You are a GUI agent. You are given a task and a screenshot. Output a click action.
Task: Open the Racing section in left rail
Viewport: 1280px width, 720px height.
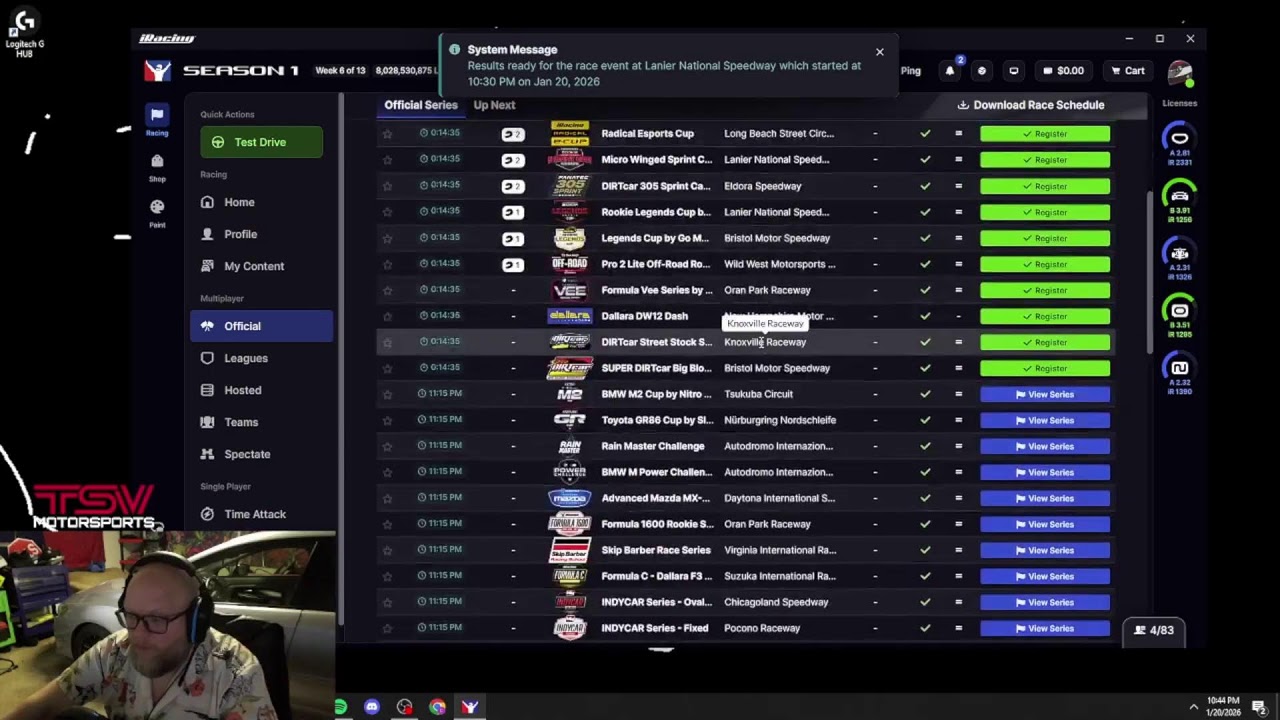[x=157, y=119]
